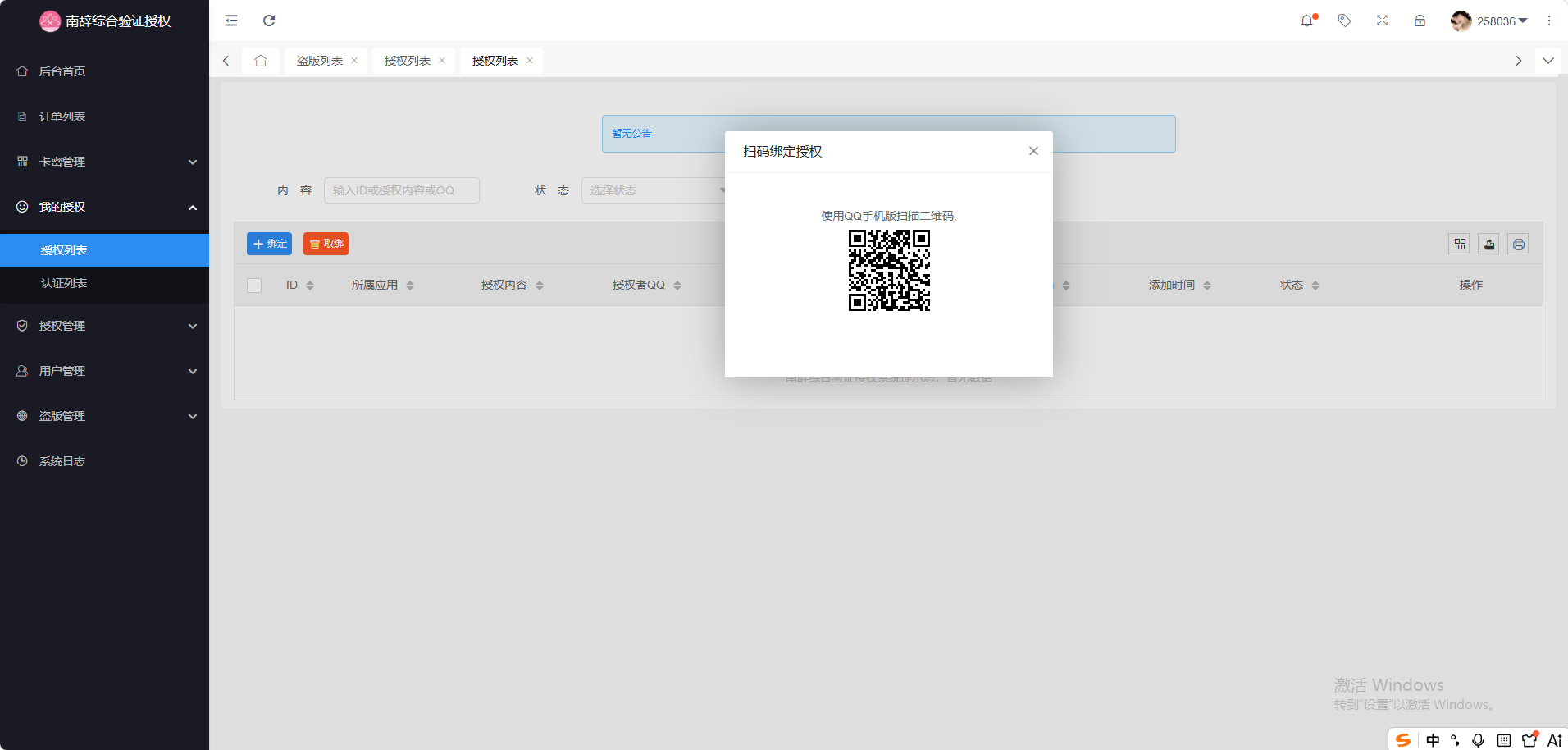
Task: Go to the home tab icon
Action: [261, 61]
